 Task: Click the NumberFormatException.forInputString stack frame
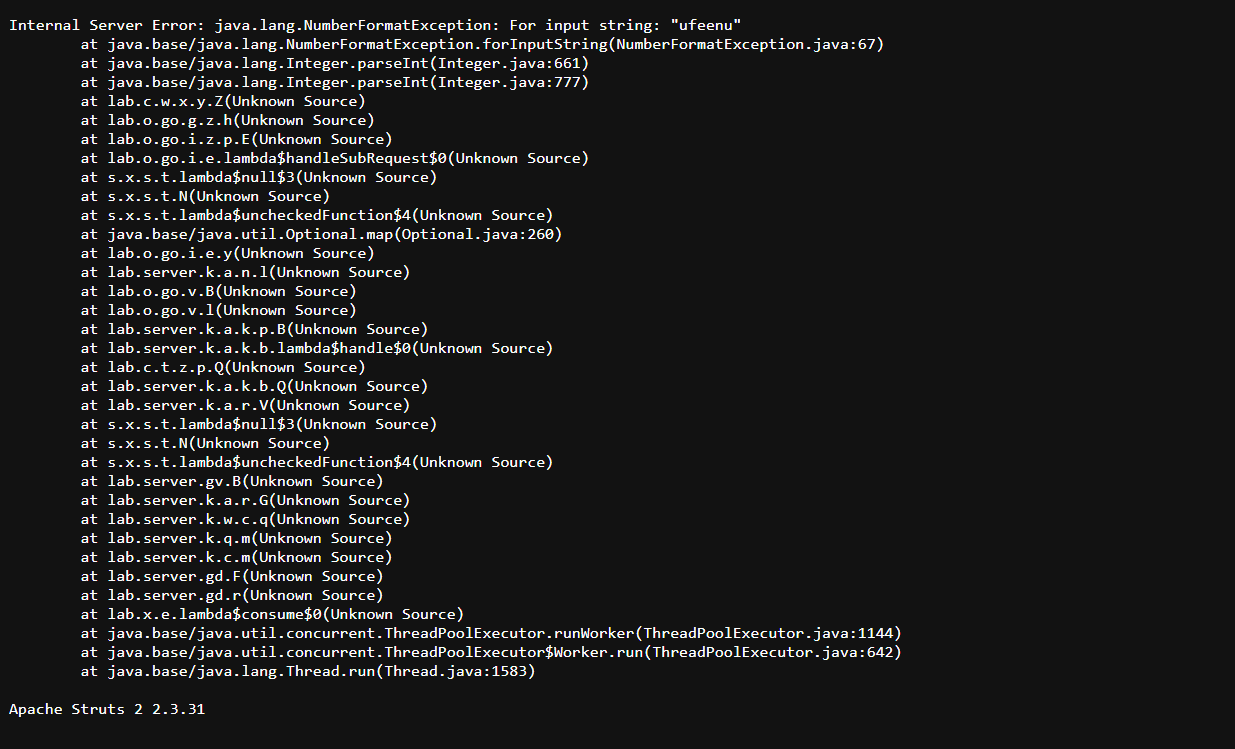[x=482, y=44]
